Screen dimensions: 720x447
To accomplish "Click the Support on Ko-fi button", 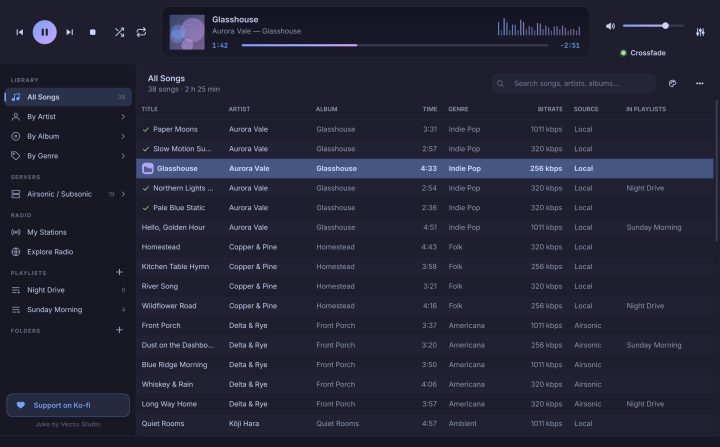I will pyautogui.click(x=68, y=405).
